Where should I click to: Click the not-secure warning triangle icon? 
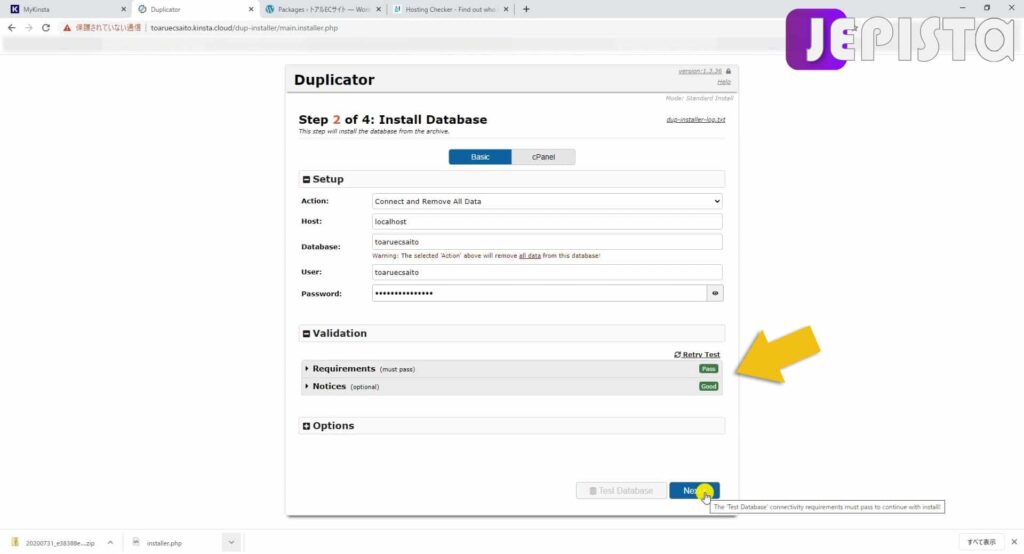67,28
